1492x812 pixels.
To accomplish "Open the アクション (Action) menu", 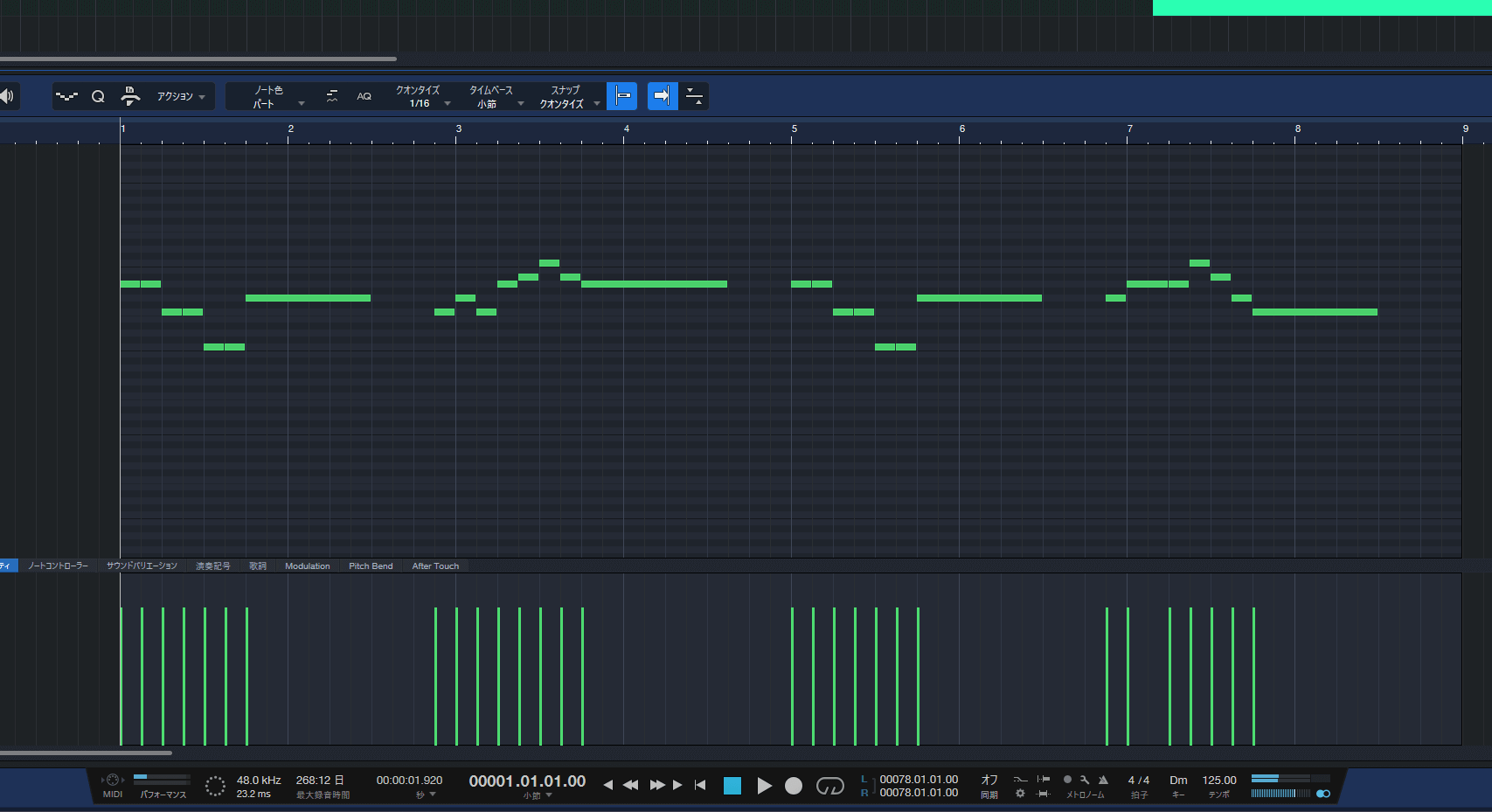I will click(x=180, y=96).
